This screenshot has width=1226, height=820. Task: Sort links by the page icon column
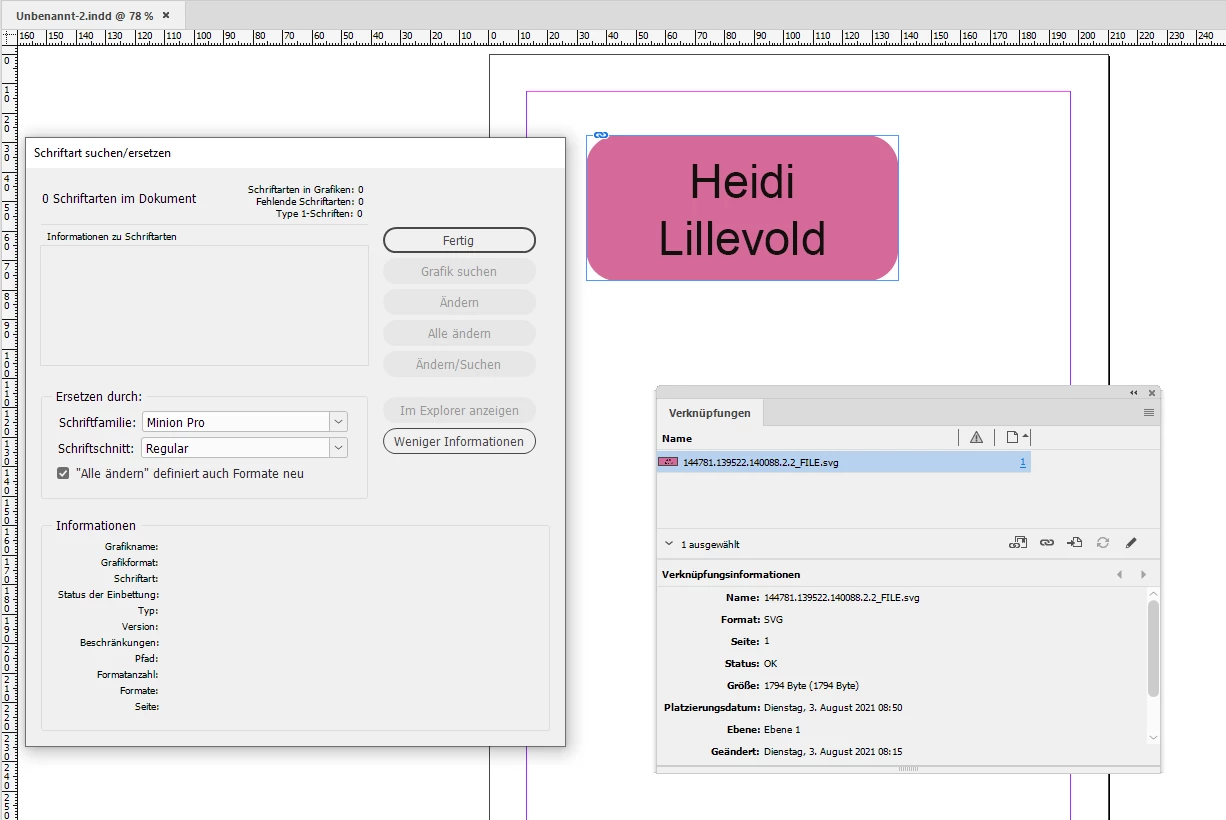click(x=1014, y=437)
